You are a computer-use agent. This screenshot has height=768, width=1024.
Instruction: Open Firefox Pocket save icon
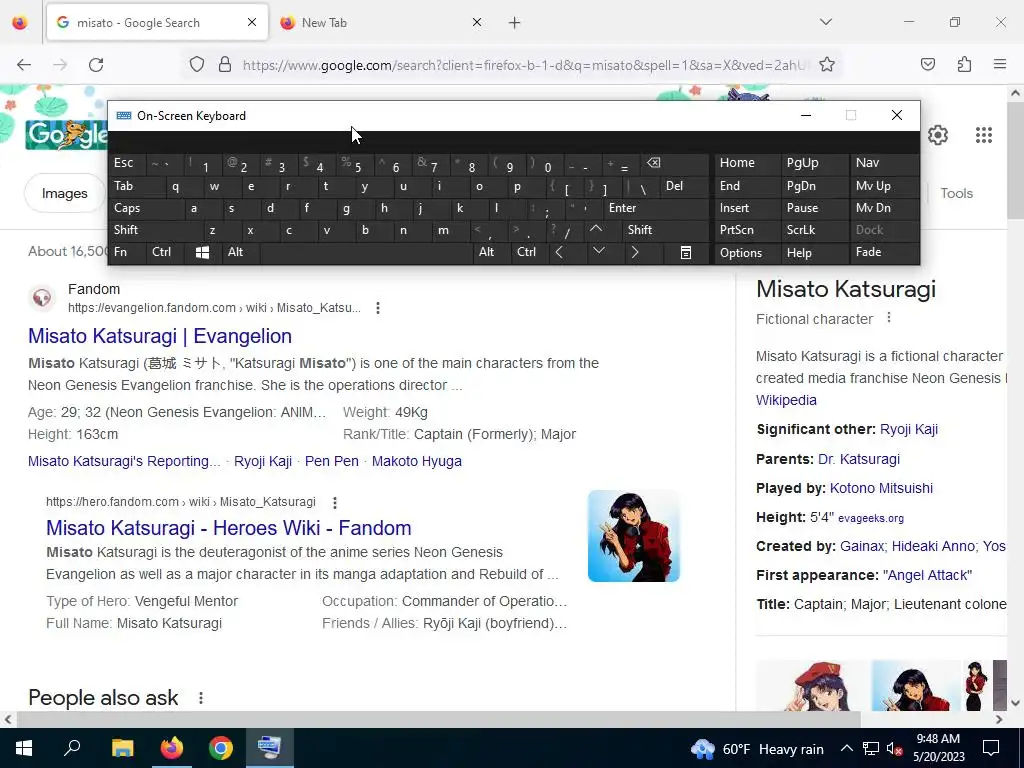(927, 64)
